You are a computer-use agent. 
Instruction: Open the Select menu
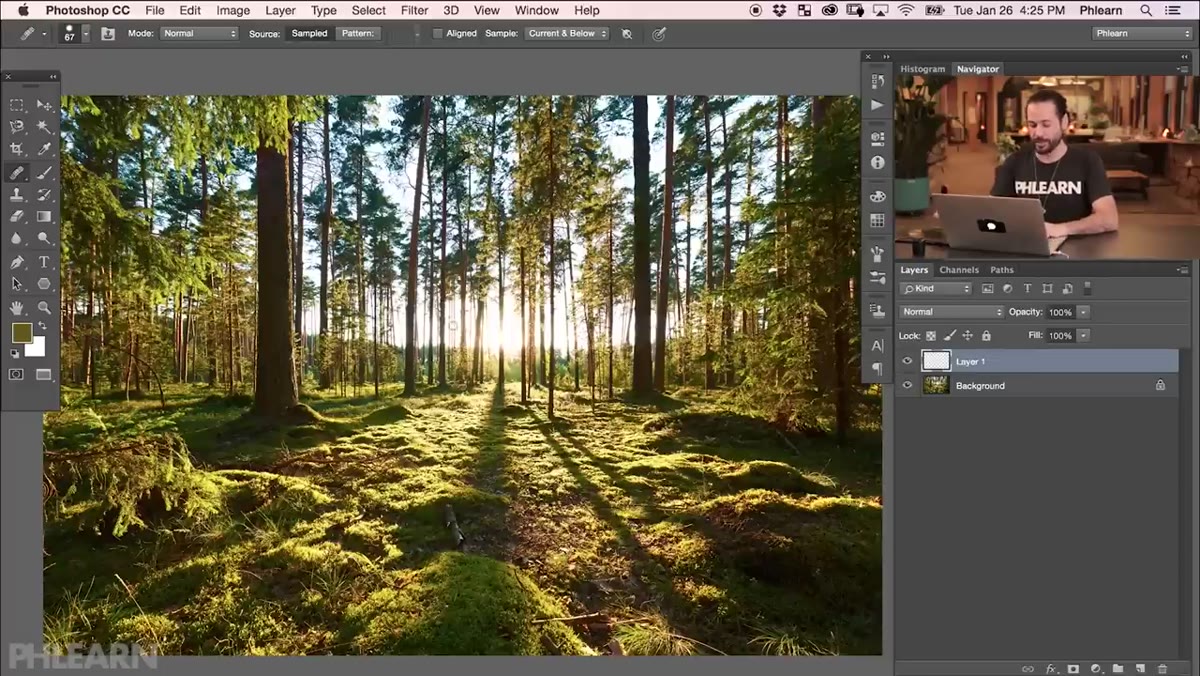[368, 10]
